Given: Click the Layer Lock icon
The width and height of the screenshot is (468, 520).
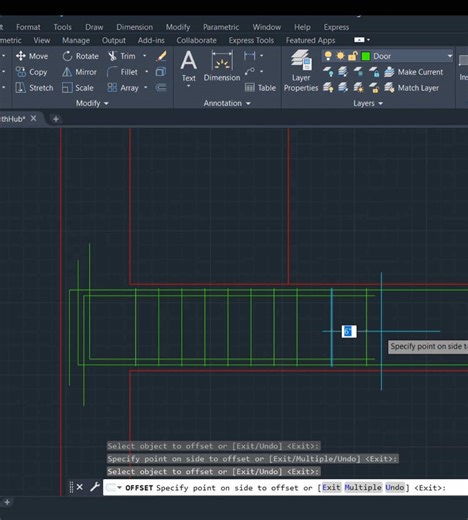Looking at the screenshot, I should point(374,72).
